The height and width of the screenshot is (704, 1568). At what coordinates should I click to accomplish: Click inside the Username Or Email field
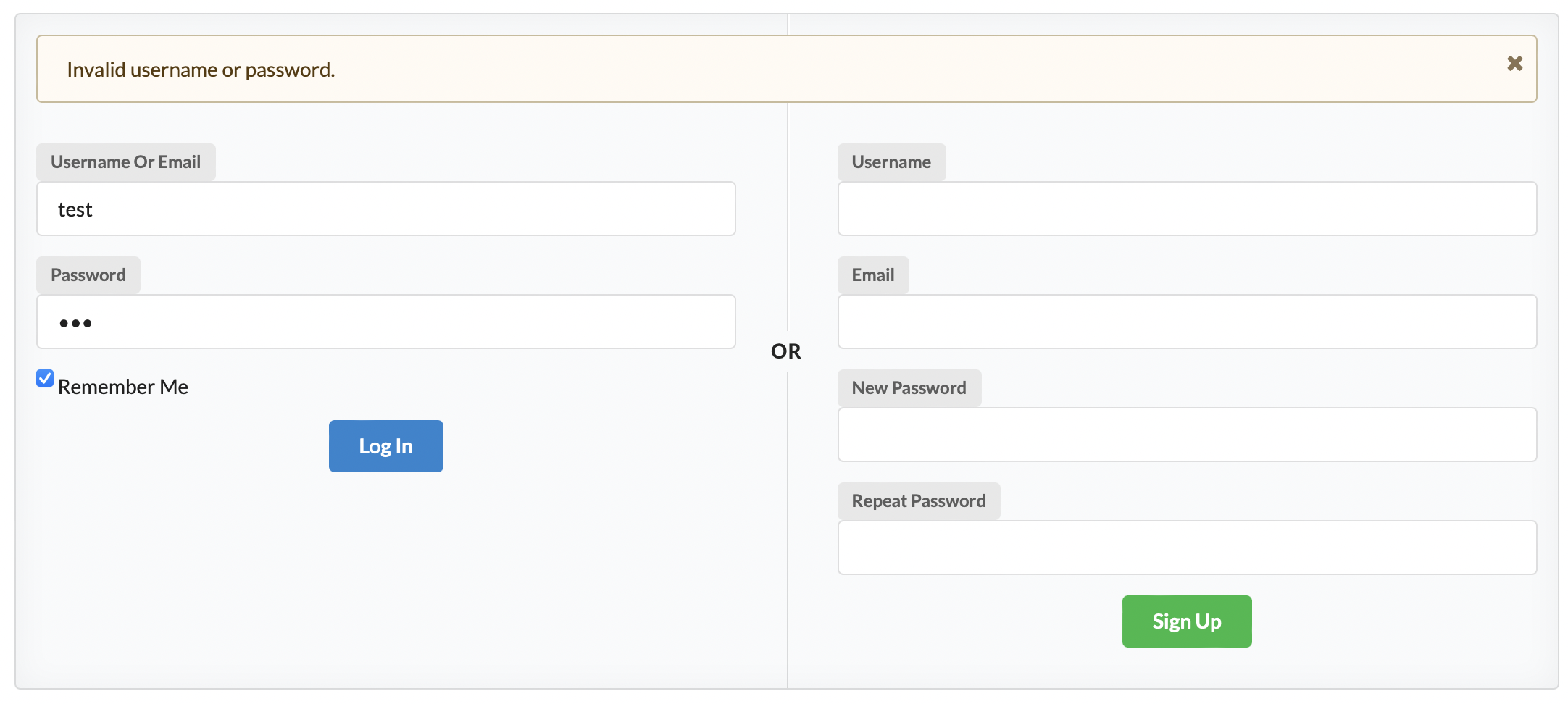click(x=384, y=209)
